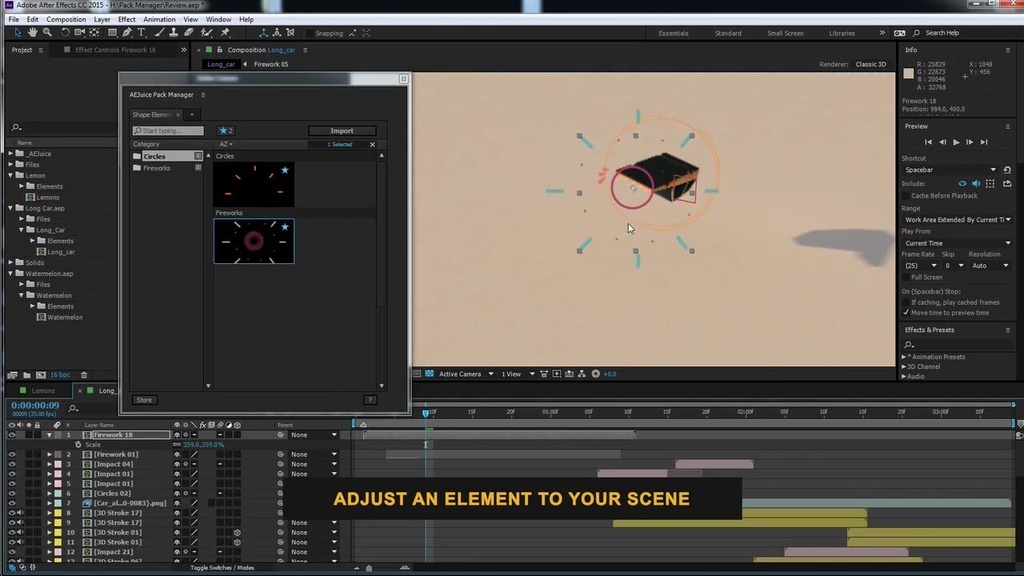
Task: Select the Brush tool
Action: point(159,33)
